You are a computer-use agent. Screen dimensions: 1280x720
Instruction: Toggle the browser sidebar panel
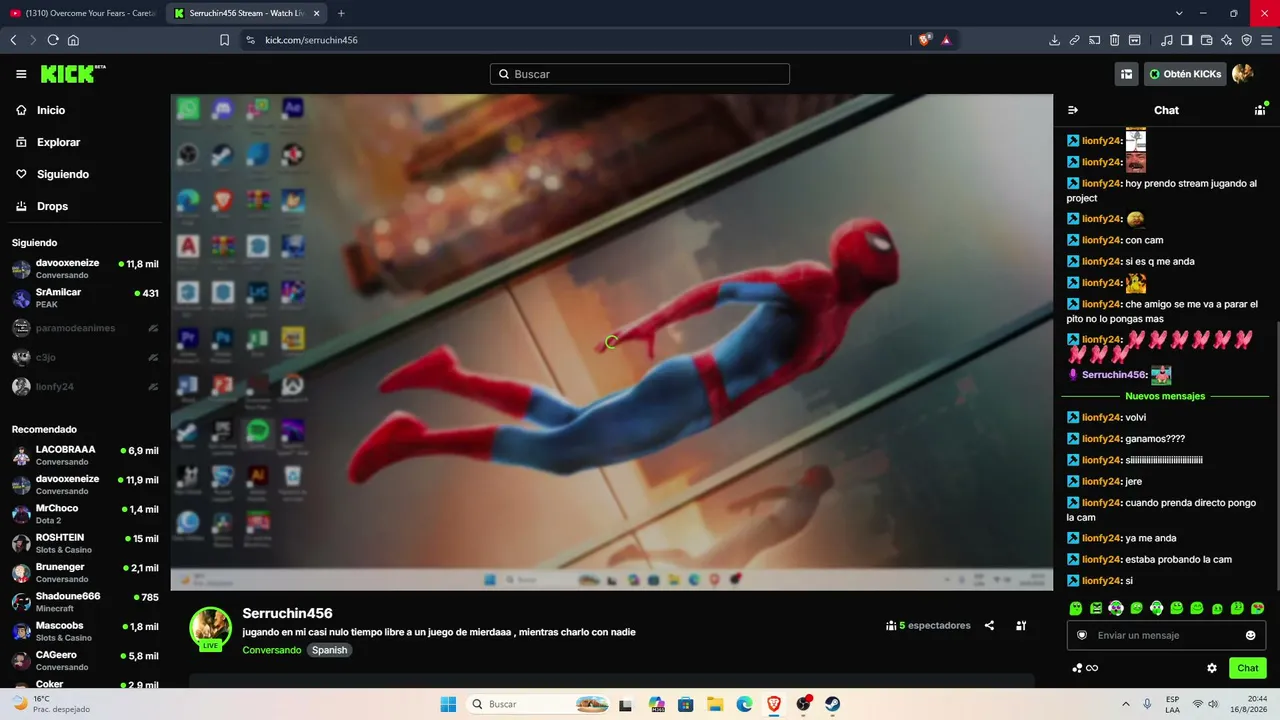pos(1187,40)
